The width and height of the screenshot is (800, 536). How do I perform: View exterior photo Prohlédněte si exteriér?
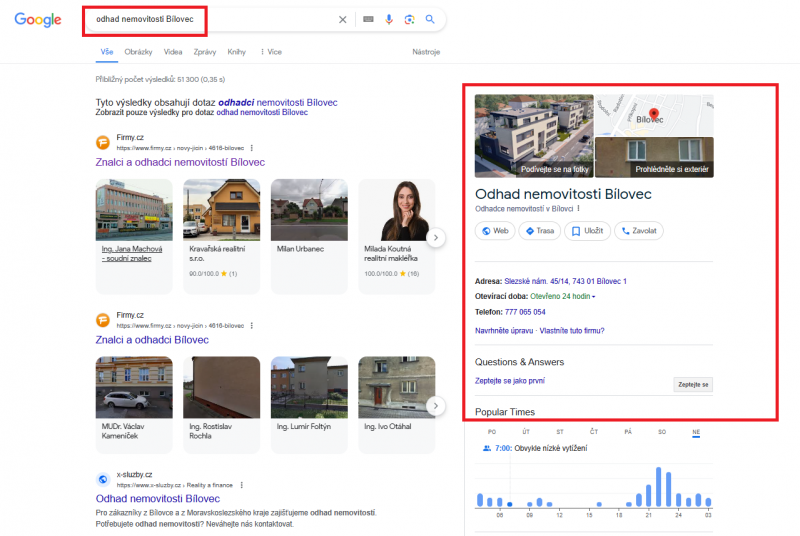click(x=655, y=158)
